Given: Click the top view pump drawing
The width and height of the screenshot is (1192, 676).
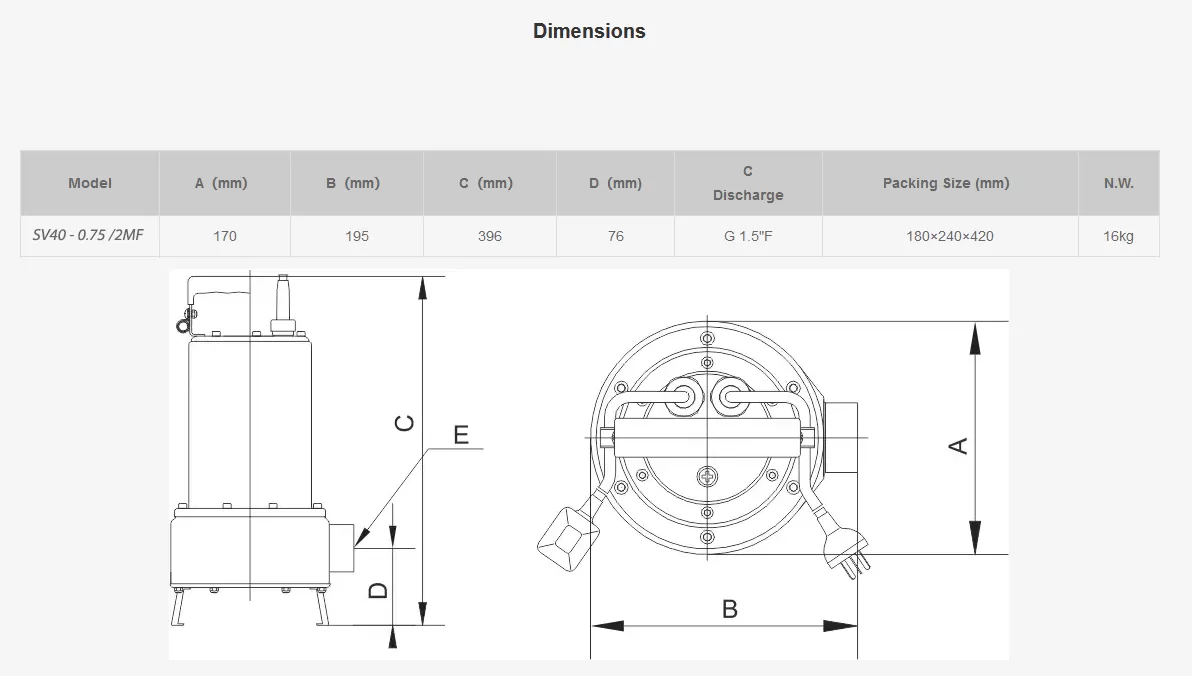Looking at the screenshot, I should click(x=707, y=440).
